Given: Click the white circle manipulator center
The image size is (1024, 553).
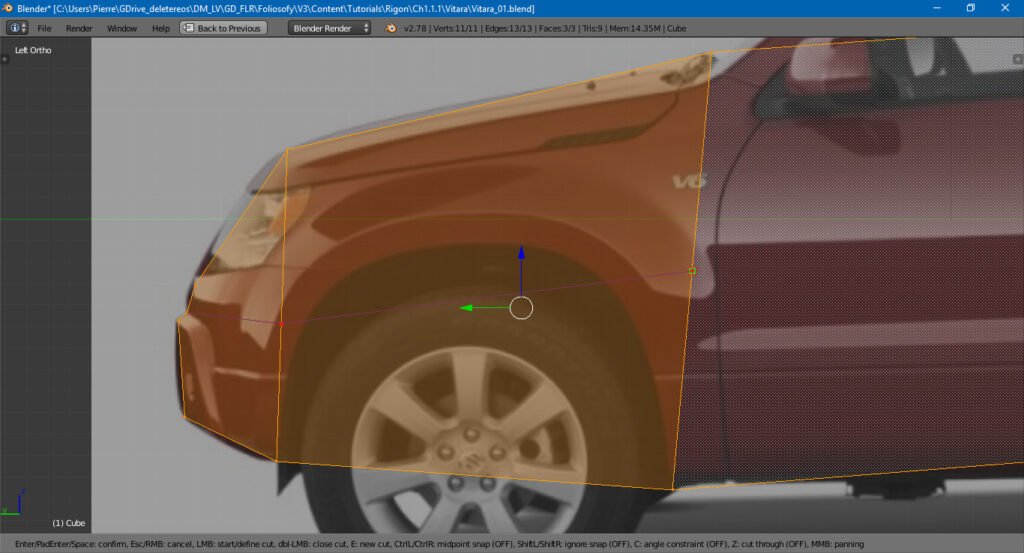Looking at the screenshot, I should click(521, 308).
